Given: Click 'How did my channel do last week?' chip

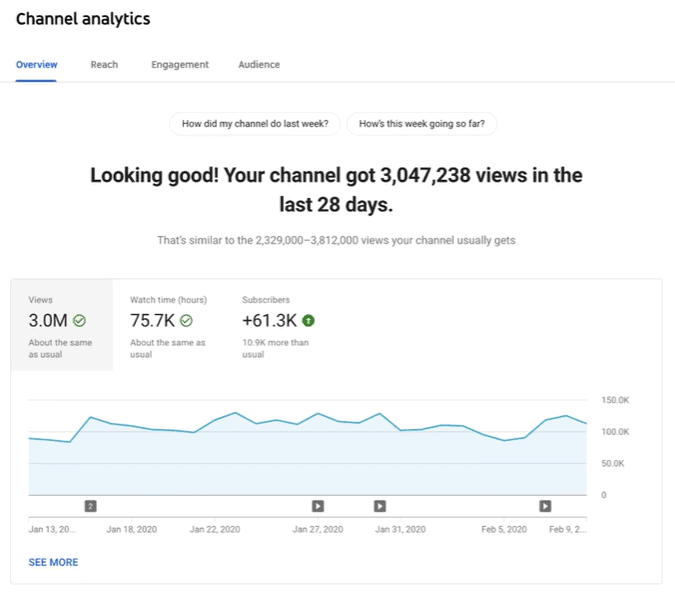Looking at the screenshot, I should coord(255,124).
